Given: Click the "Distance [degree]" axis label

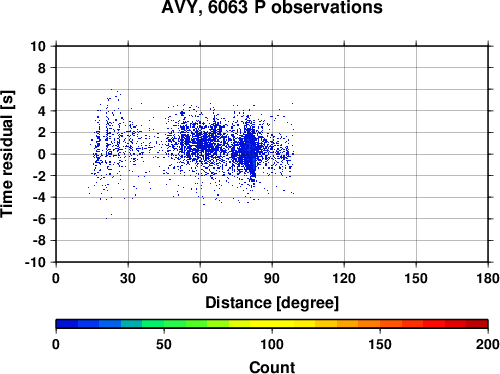Looking at the screenshot, I should (x=272, y=303).
